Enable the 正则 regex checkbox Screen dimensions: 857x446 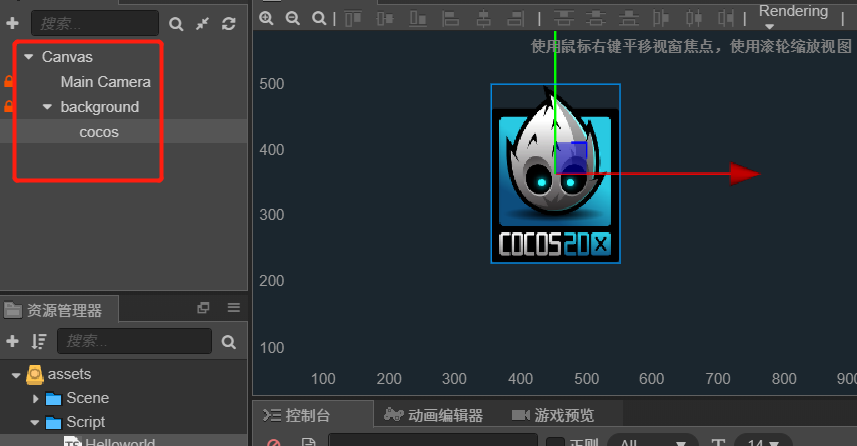coord(555,442)
